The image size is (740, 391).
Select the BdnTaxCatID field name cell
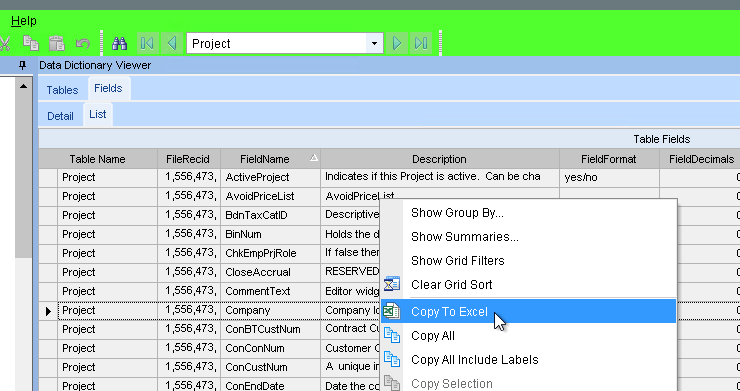pos(270,215)
